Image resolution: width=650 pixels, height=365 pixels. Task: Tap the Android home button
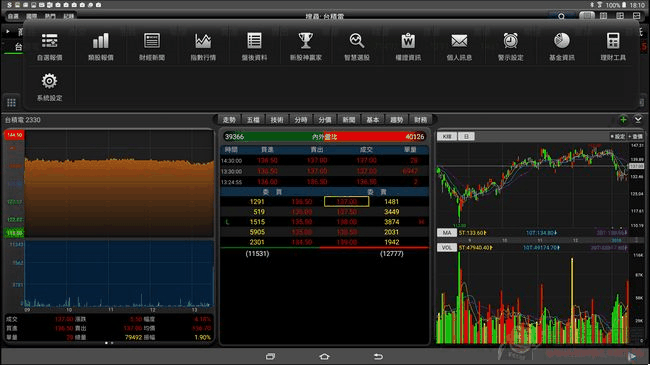coord(324,356)
